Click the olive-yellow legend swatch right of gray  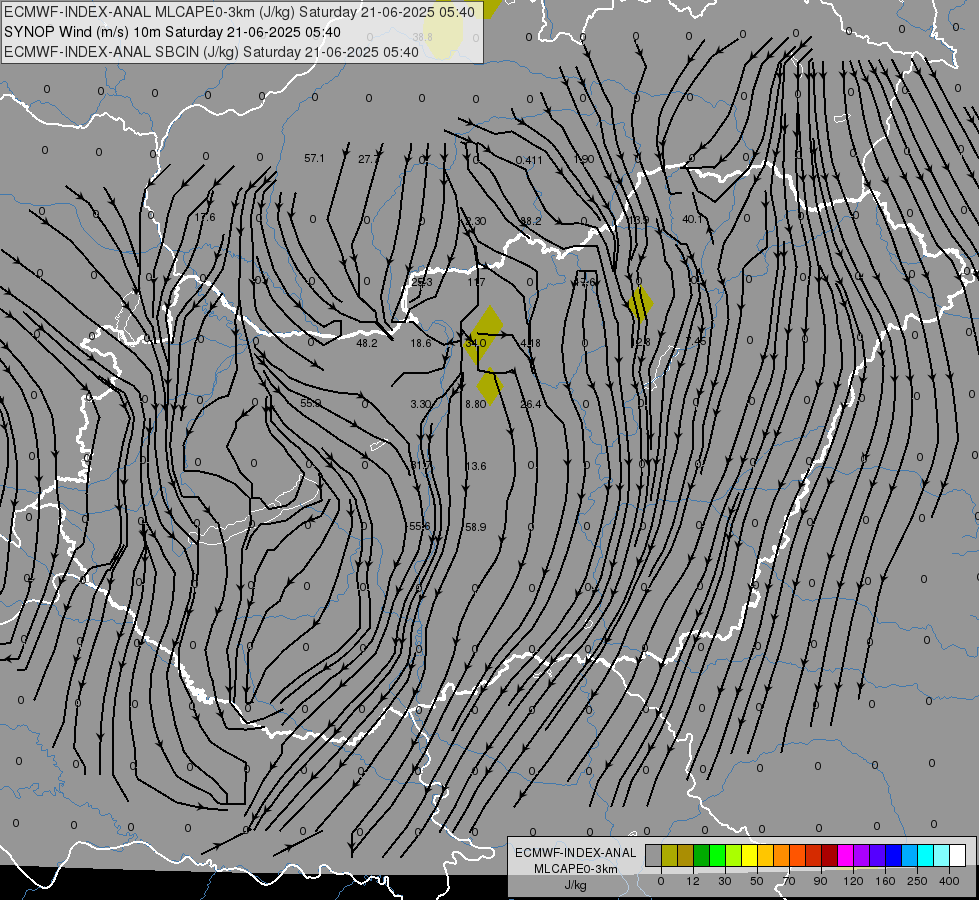point(669,855)
